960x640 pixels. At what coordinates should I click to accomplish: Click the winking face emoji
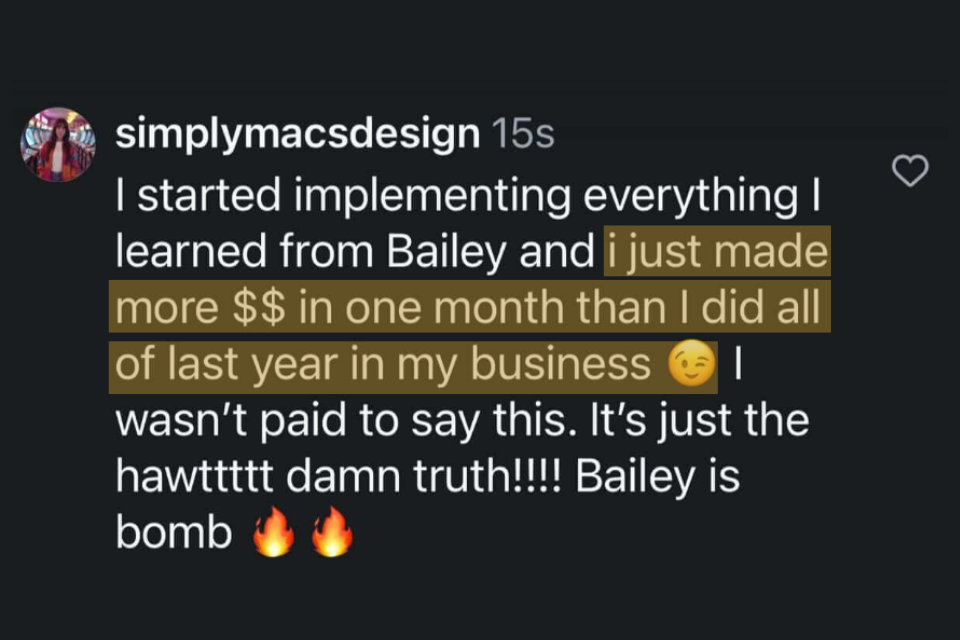[x=693, y=367]
